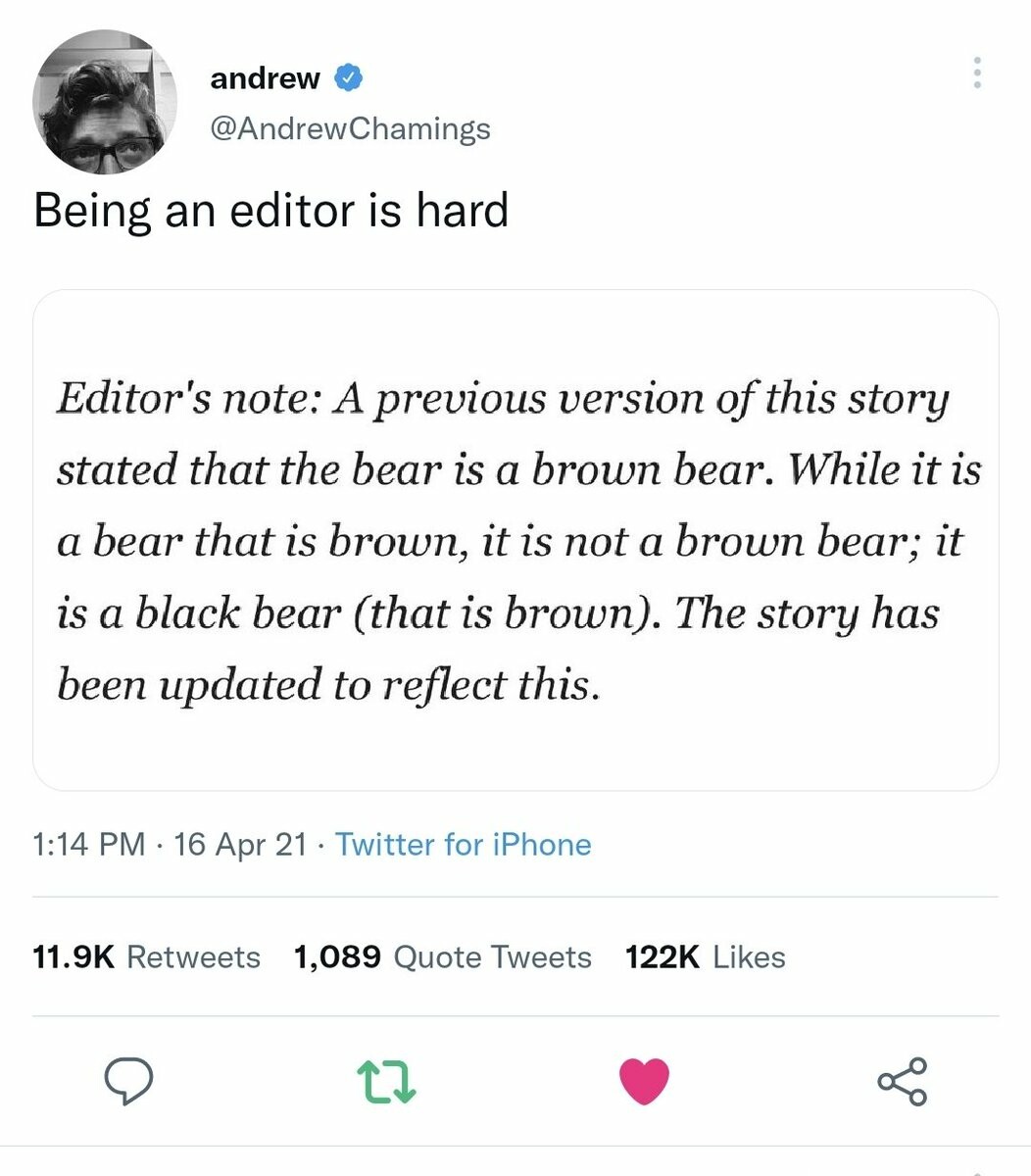View the 11.9K Retweets list
1031x1176 pixels.
pos(147,956)
